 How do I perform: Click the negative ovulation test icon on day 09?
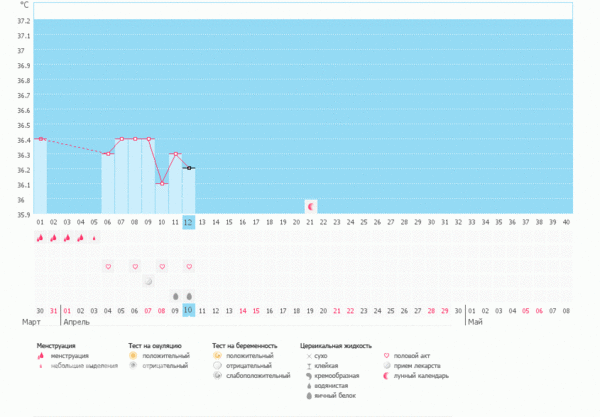pyautogui.click(x=148, y=282)
